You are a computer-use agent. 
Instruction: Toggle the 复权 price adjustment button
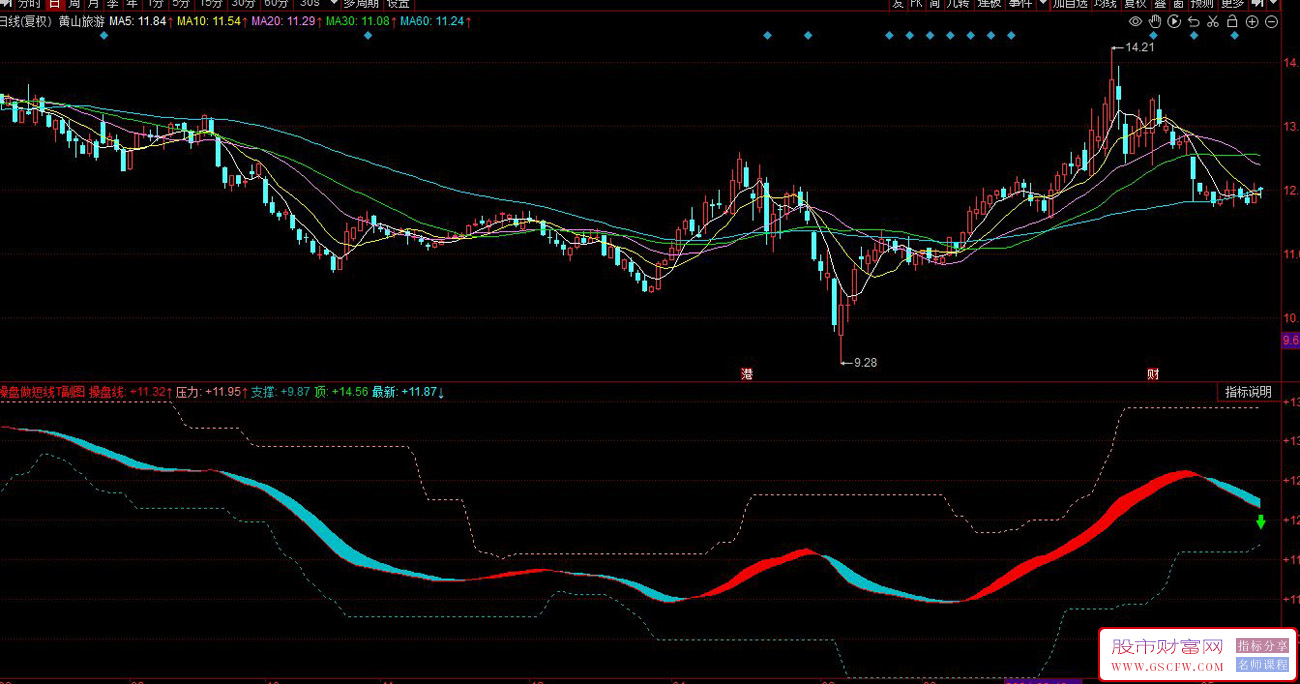[1135, 4]
